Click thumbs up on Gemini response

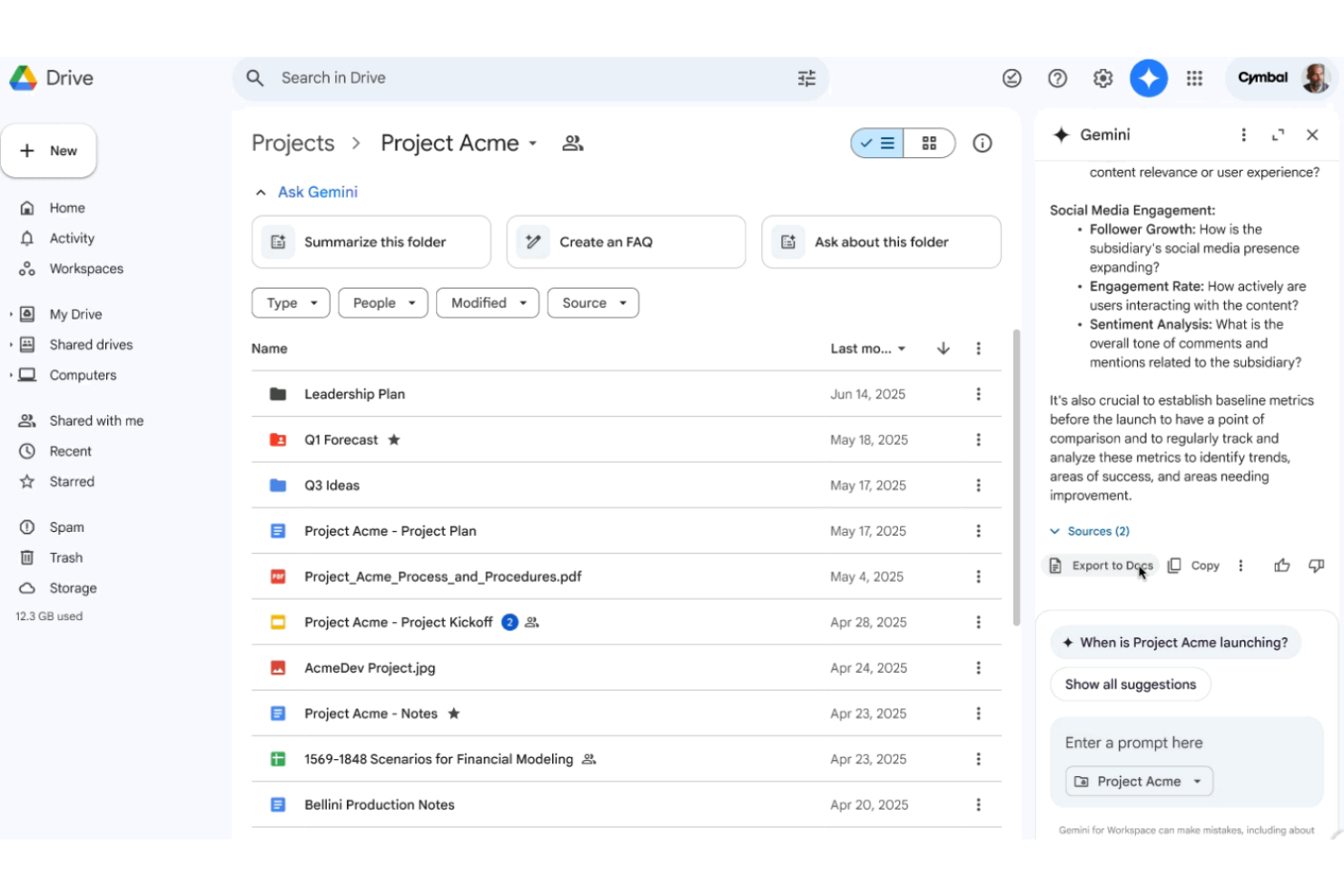pyautogui.click(x=1281, y=565)
